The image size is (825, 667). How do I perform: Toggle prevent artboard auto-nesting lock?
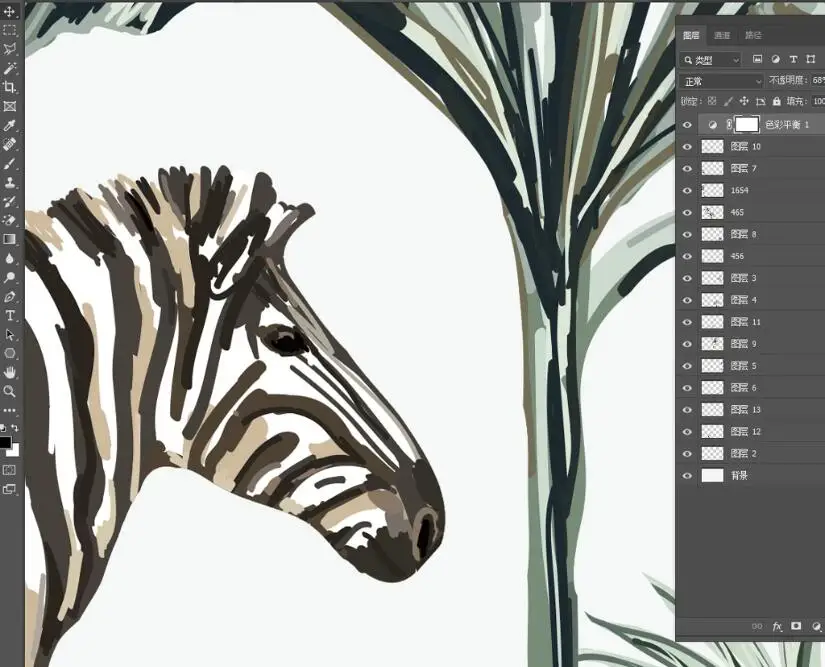760,101
